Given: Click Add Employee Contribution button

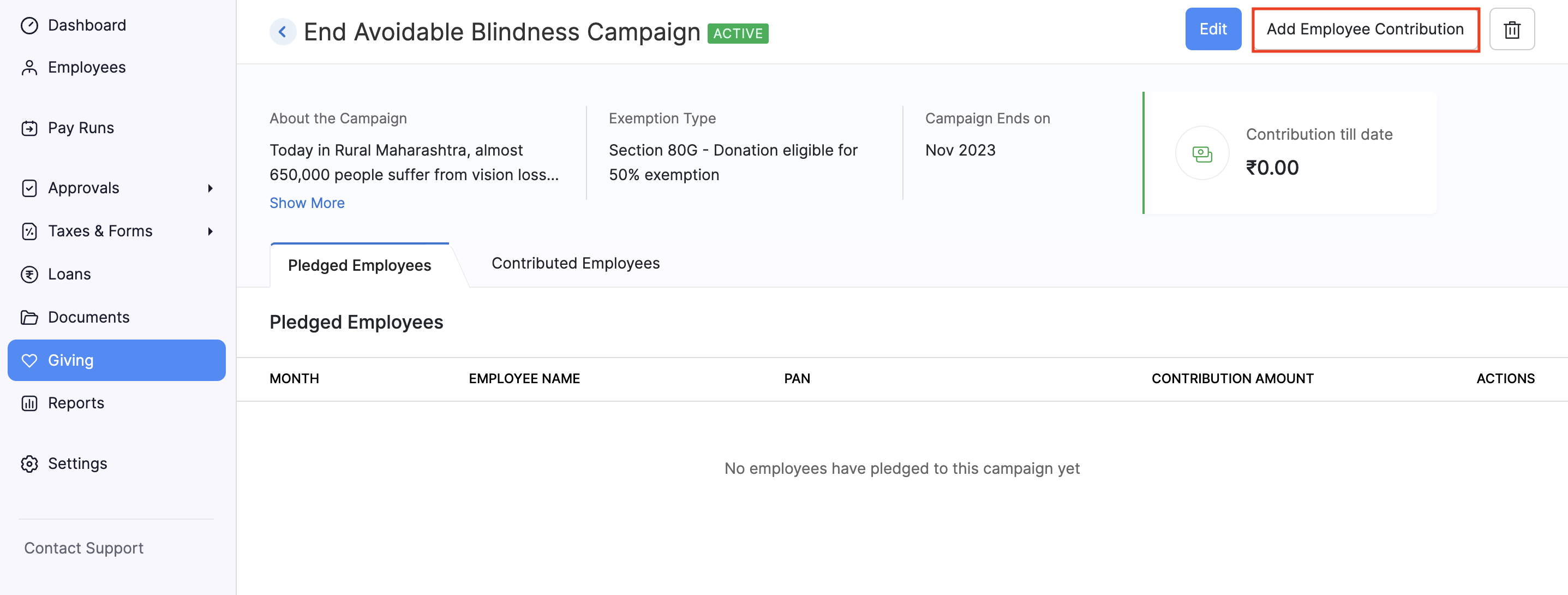Looking at the screenshot, I should pos(1364,29).
